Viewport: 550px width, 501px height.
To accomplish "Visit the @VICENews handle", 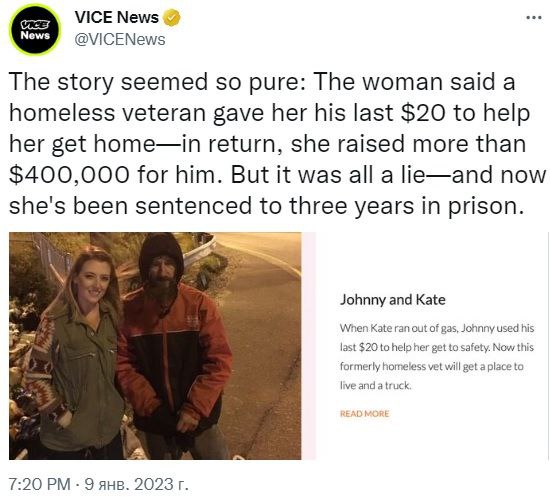I will tap(120, 40).
